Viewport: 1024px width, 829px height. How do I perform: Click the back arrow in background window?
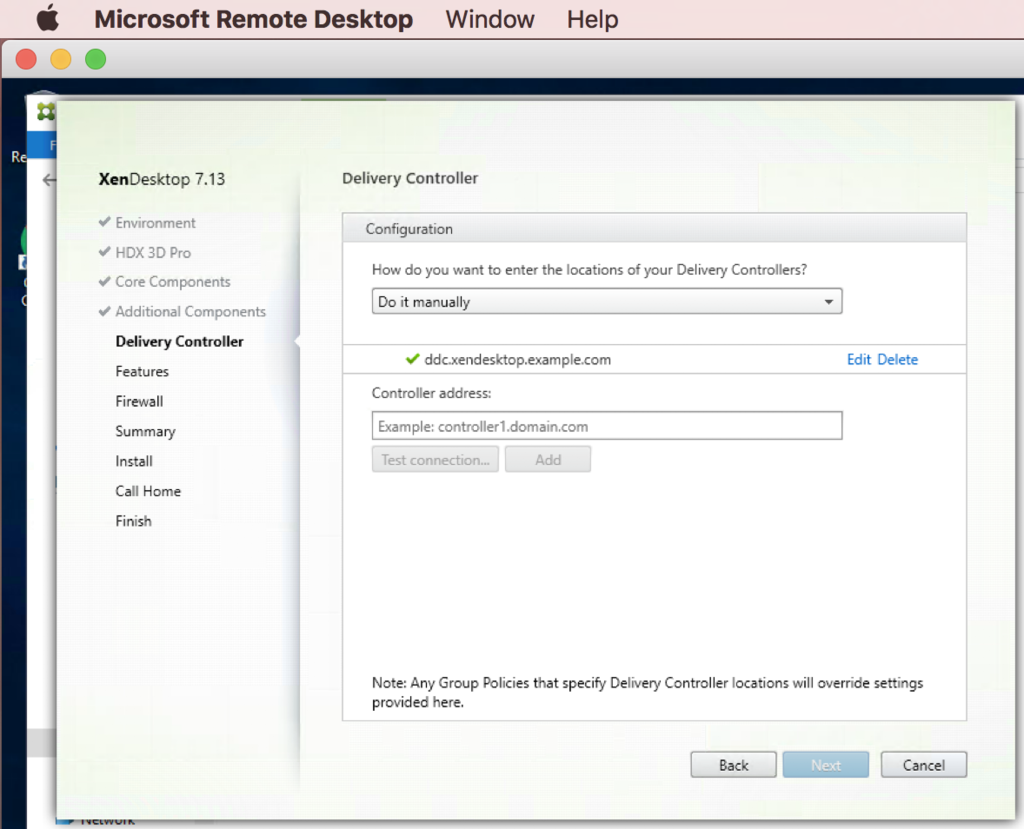(x=49, y=180)
